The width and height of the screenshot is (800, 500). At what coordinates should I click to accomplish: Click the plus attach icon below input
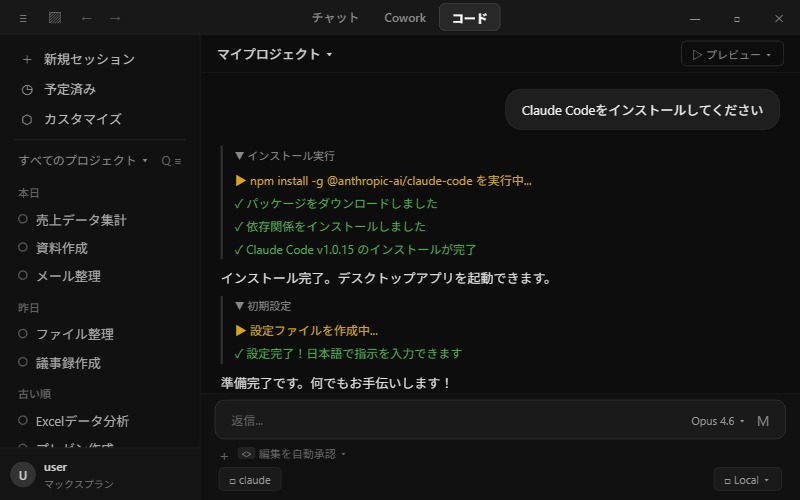point(224,456)
